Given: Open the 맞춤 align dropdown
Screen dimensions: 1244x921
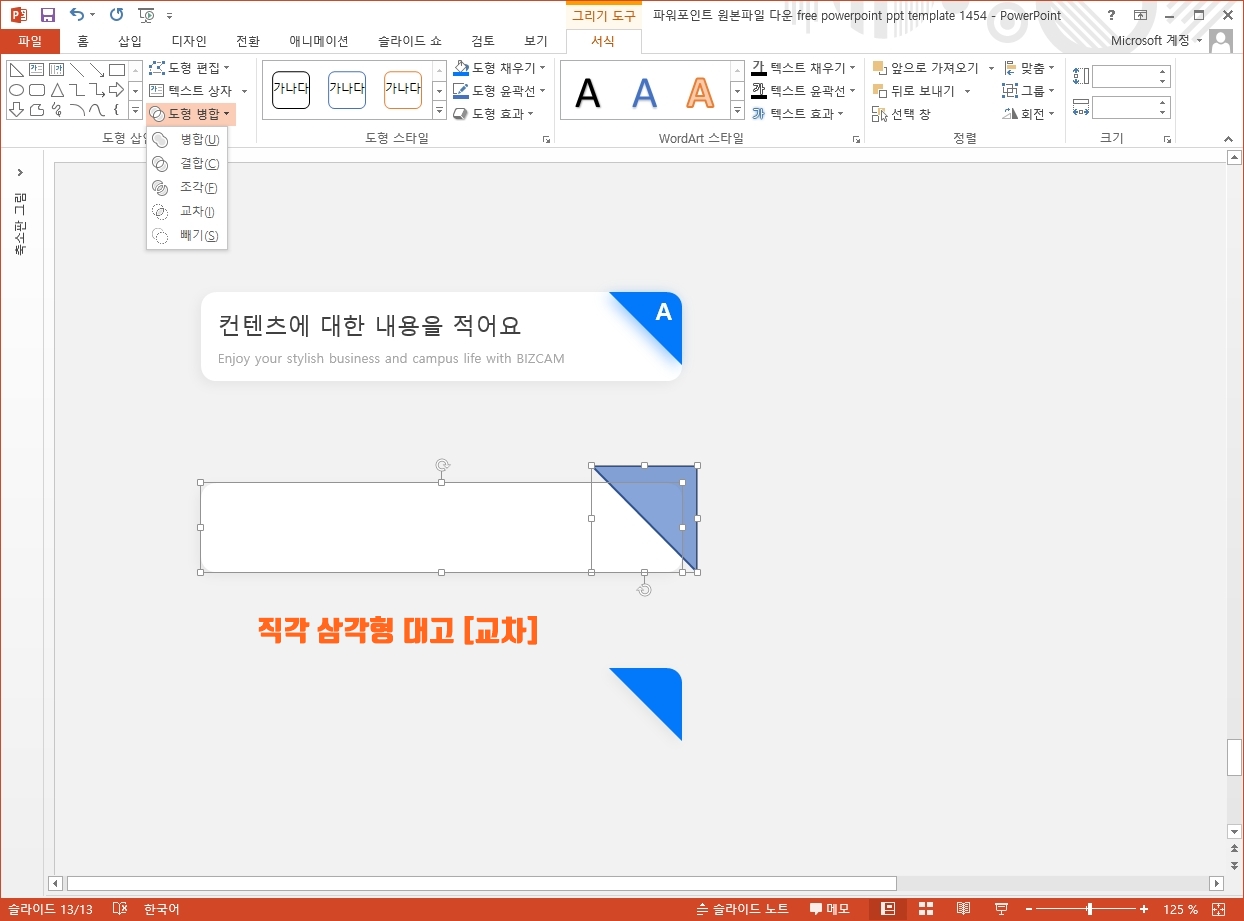Looking at the screenshot, I should (1029, 68).
